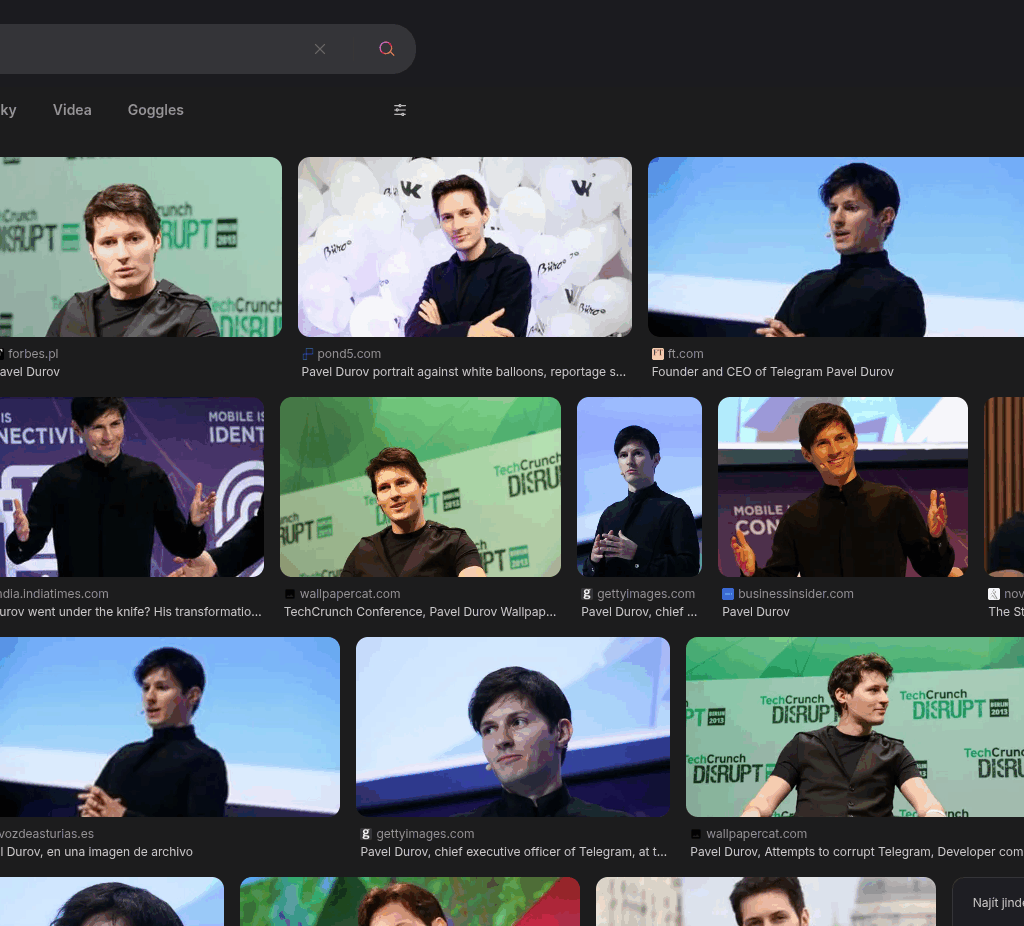Open the narrow gettyimages.com thumbnail in second row

click(x=639, y=487)
